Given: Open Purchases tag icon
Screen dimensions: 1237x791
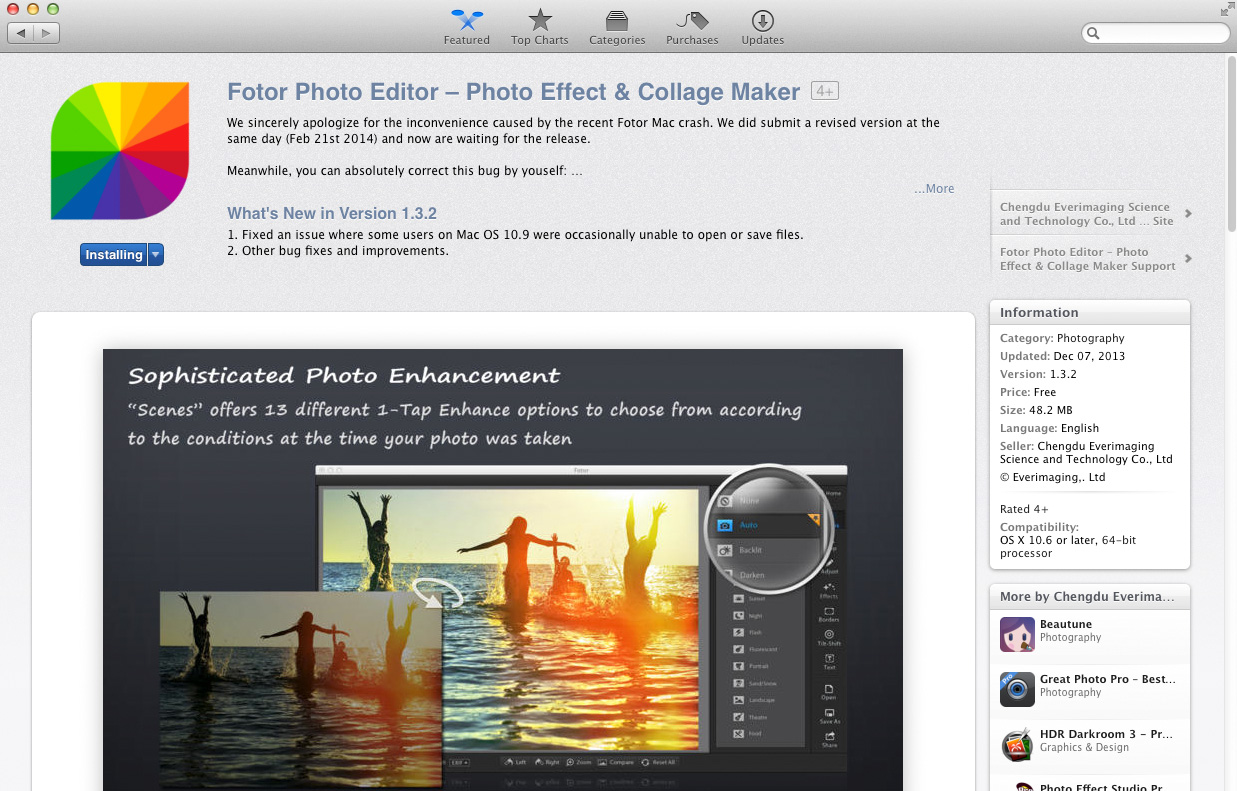Looking at the screenshot, I should (x=692, y=20).
